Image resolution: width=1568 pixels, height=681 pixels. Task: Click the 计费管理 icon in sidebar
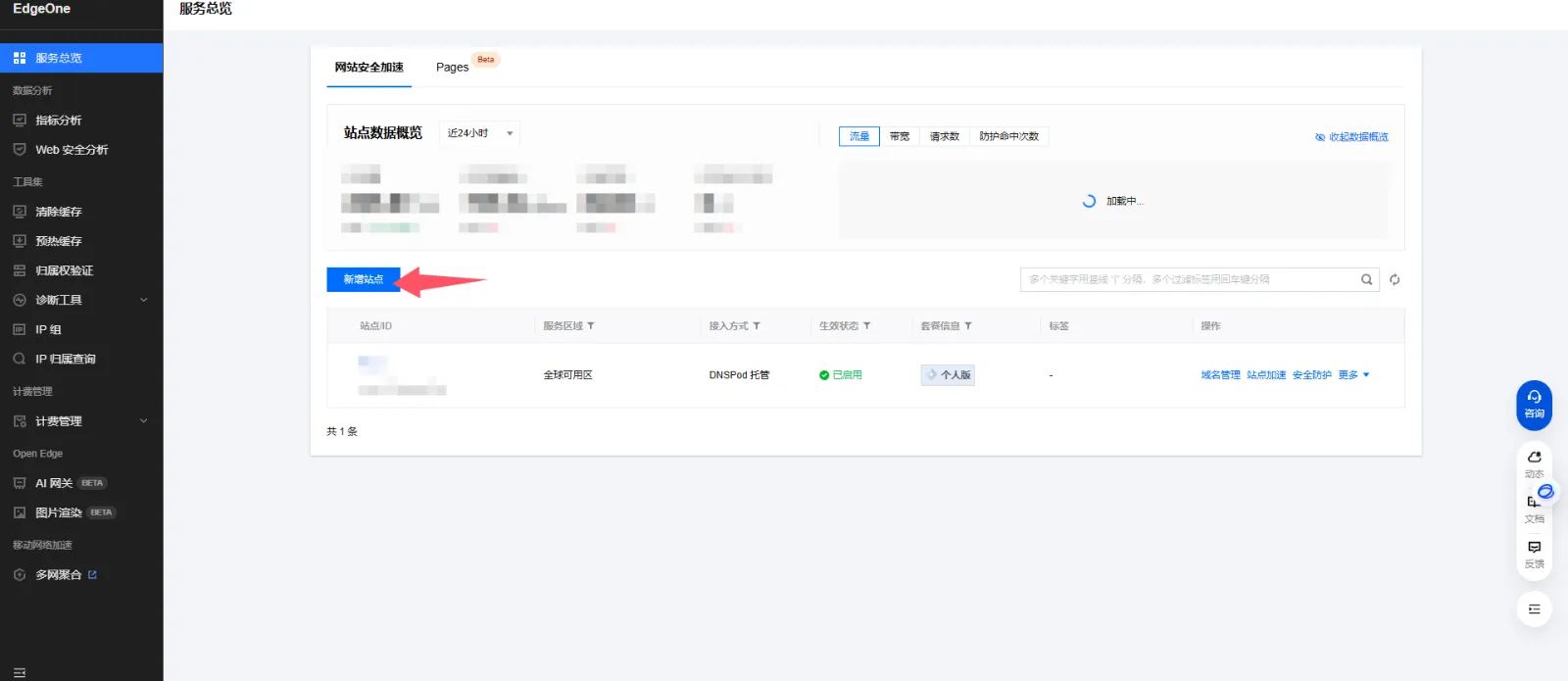pos(20,421)
